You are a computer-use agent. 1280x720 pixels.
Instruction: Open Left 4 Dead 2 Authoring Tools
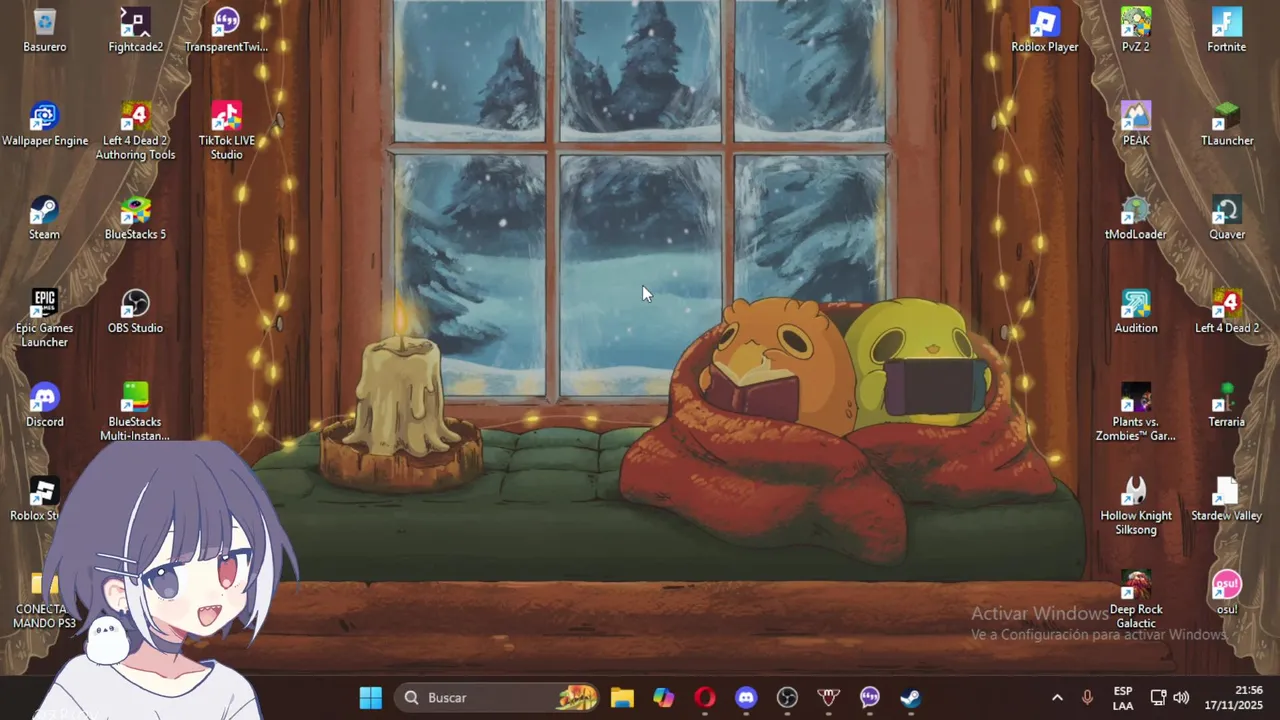135,131
